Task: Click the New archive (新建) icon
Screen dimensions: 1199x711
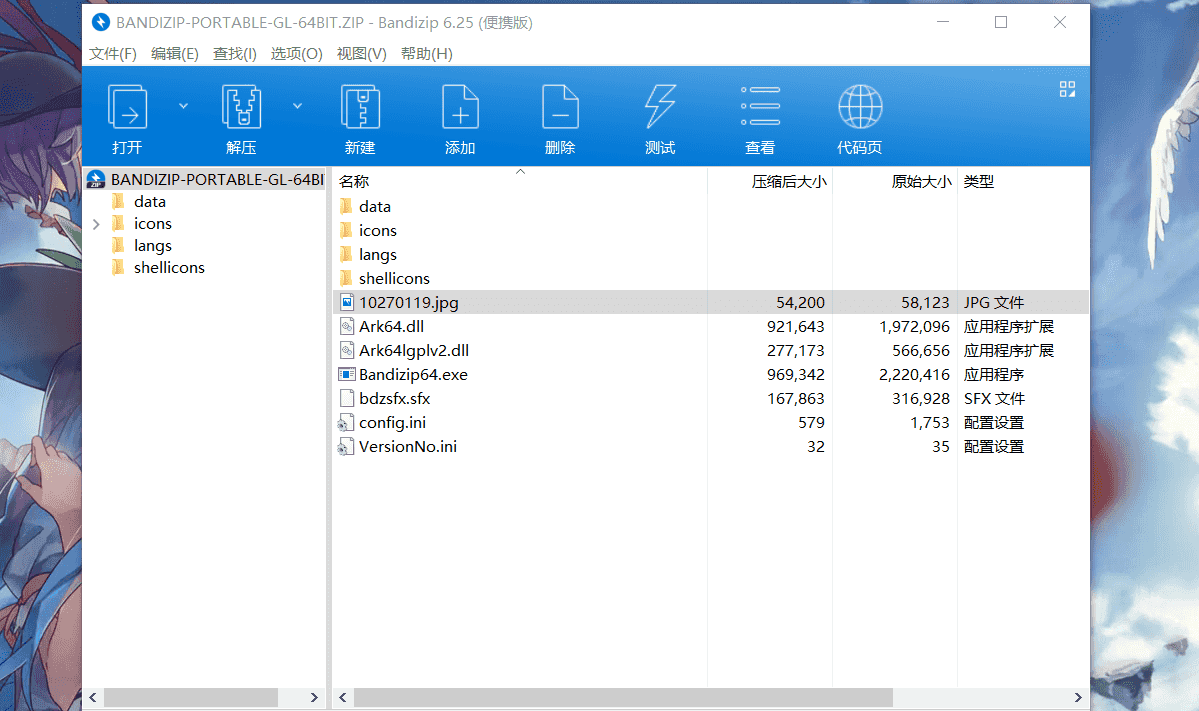Action: 360,107
